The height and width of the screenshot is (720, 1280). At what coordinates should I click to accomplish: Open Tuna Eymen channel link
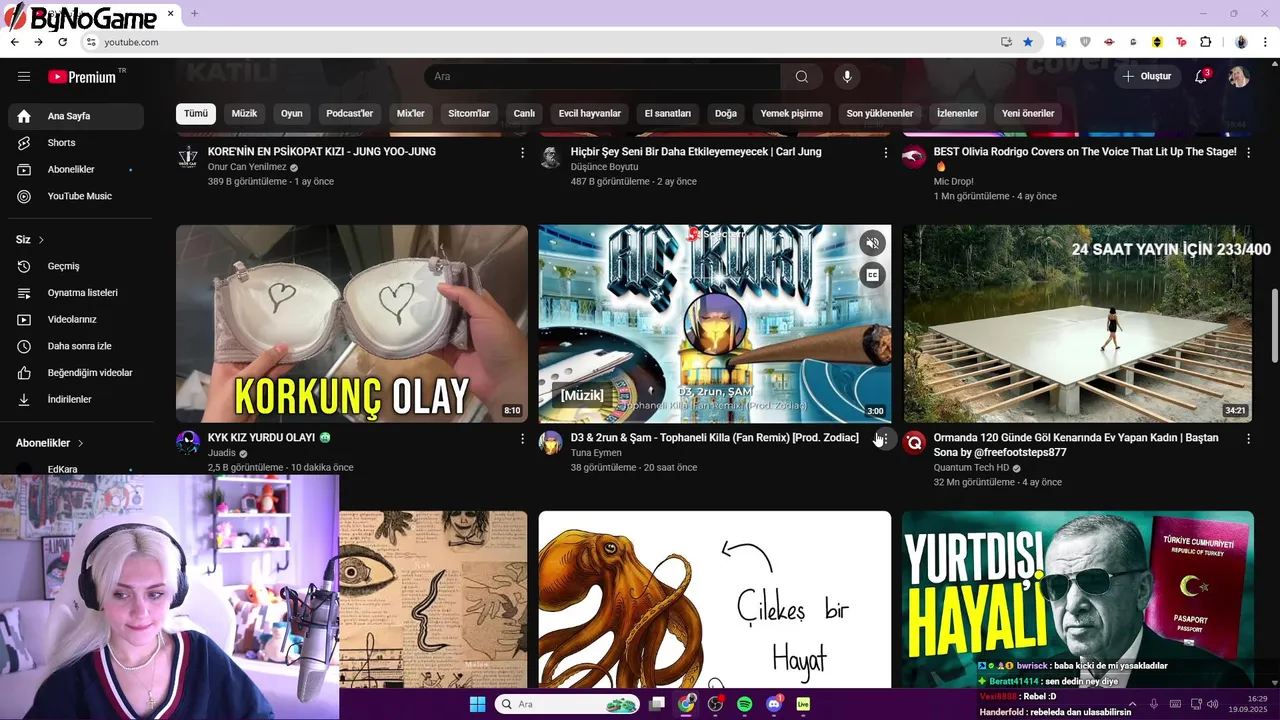pyautogui.click(x=596, y=453)
